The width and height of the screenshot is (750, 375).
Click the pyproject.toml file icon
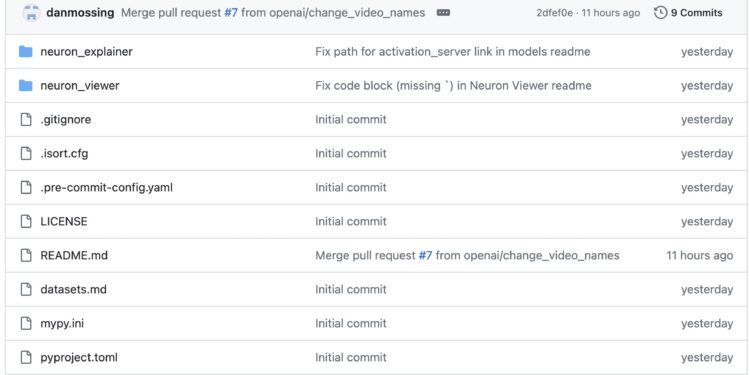(x=26, y=357)
